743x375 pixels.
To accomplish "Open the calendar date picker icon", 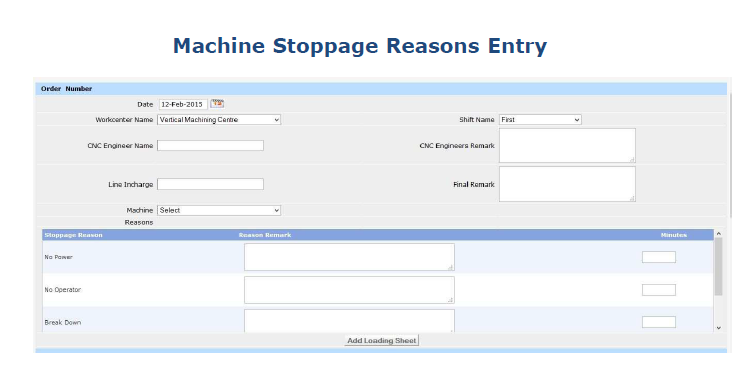I will coord(217,104).
